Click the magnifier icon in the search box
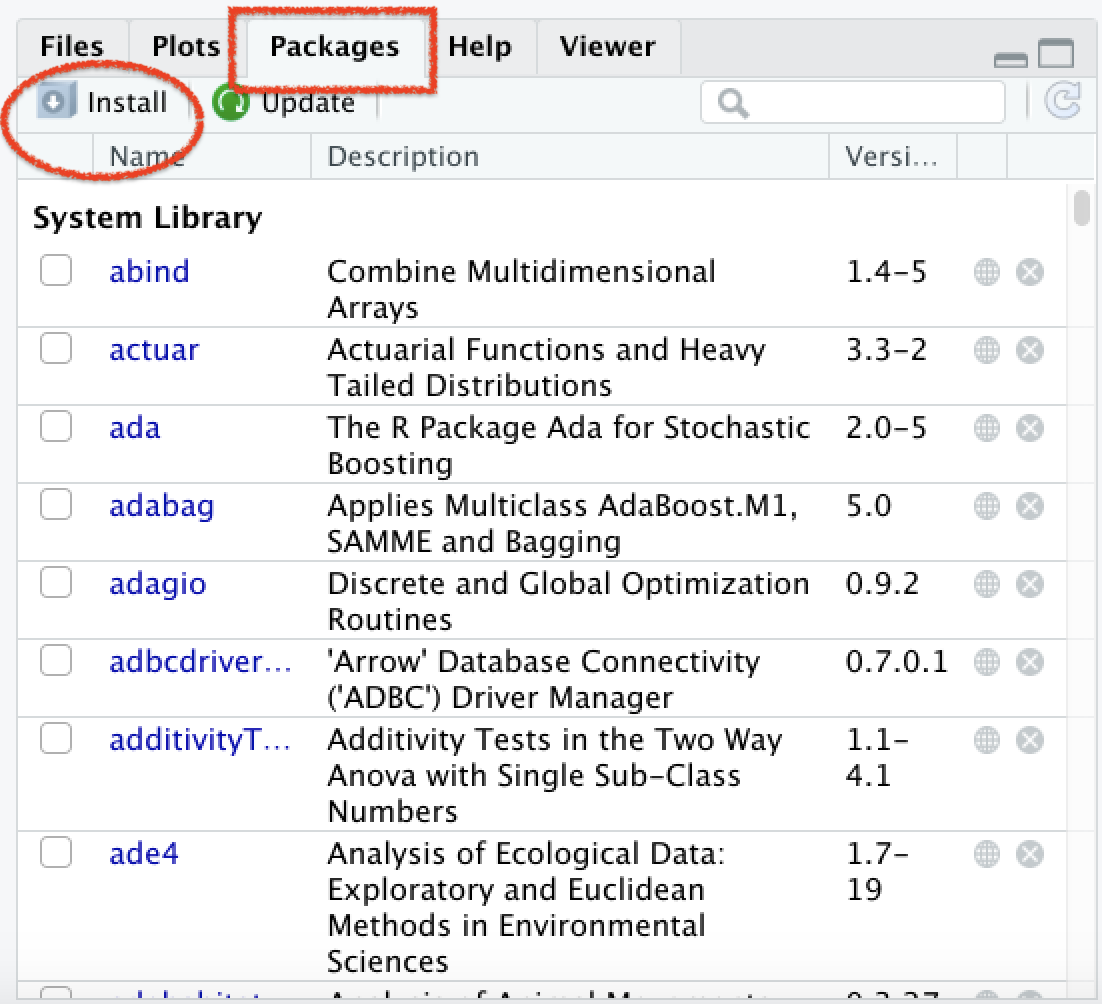 point(733,103)
